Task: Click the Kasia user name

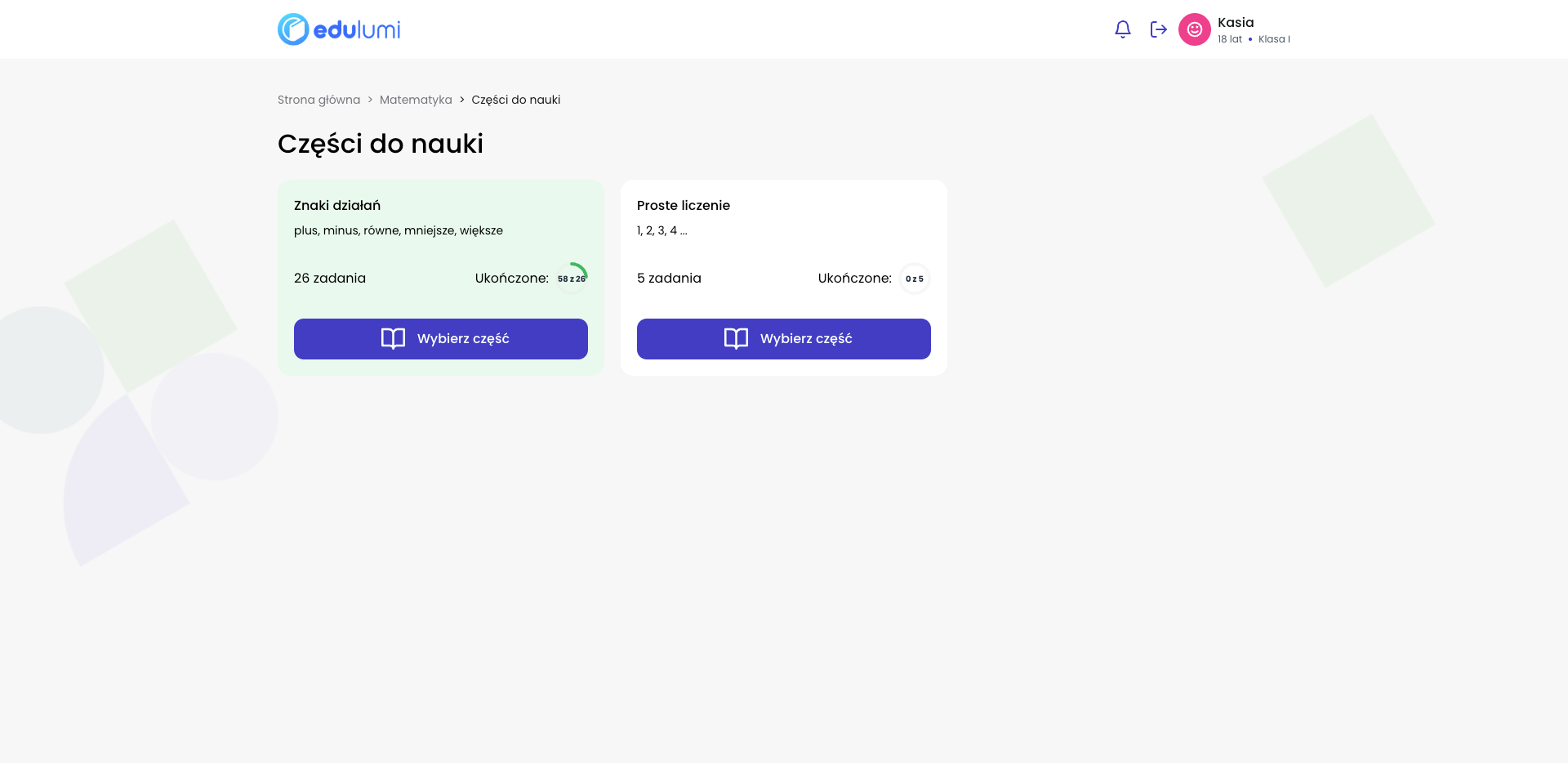Action: point(1235,23)
